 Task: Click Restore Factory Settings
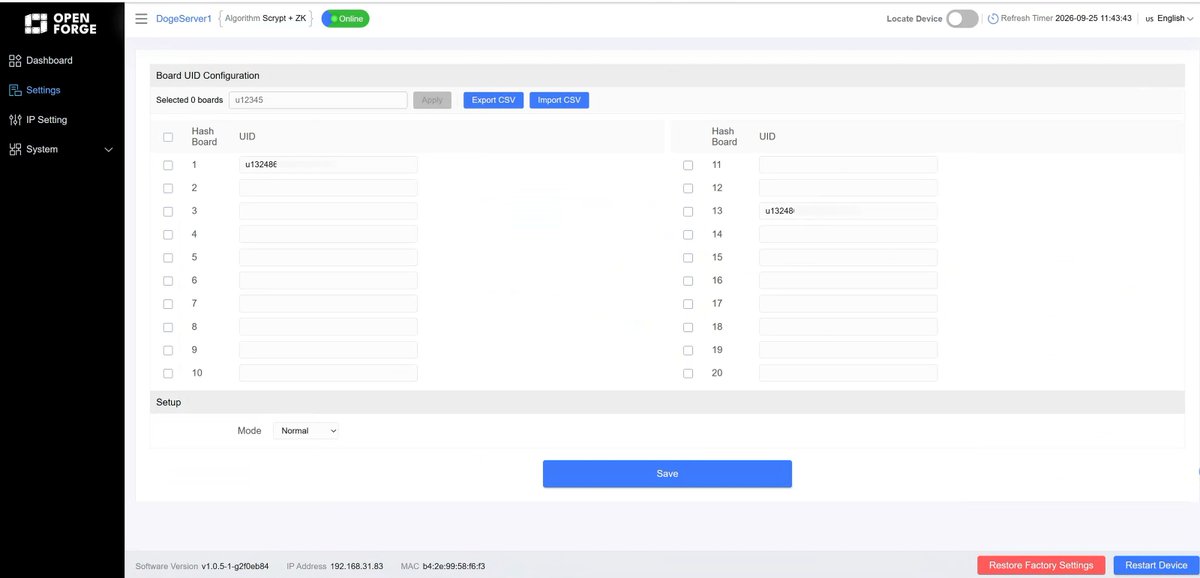pos(1041,565)
